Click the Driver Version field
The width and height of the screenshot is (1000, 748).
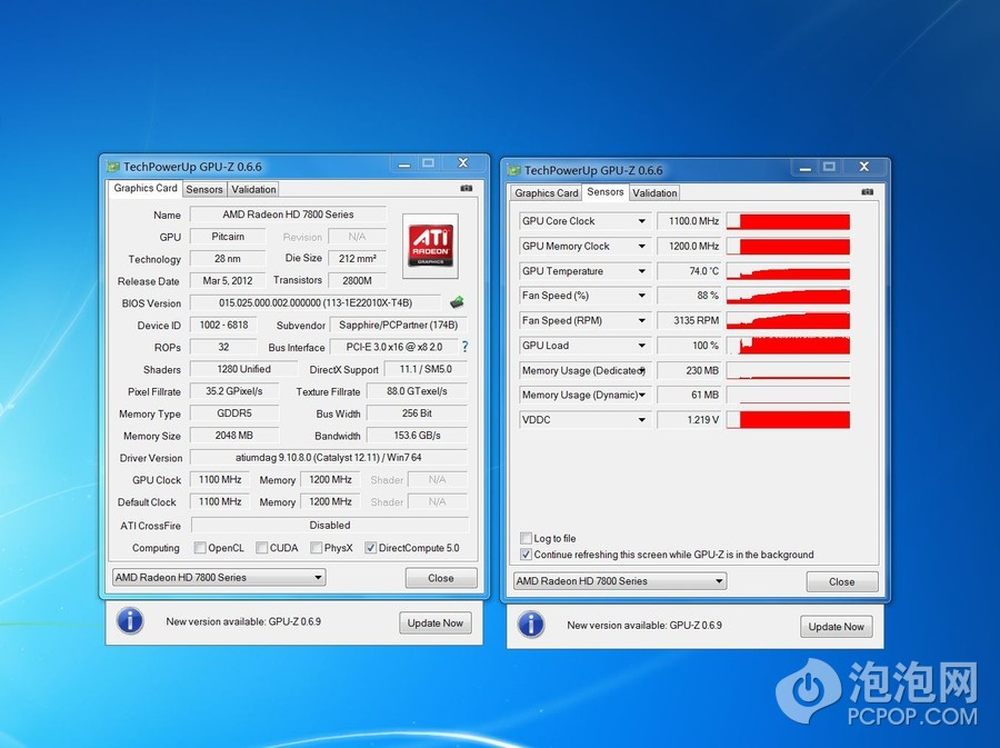pyautogui.click(x=328, y=457)
